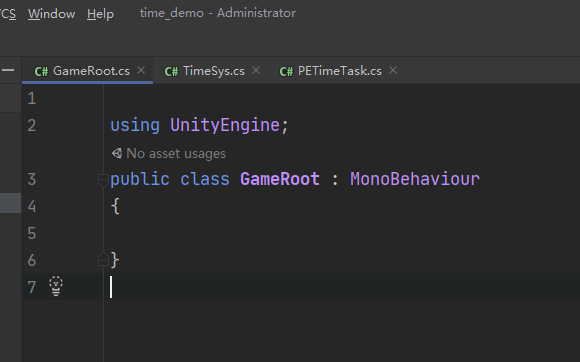Image resolution: width=580 pixels, height=362 pixels.
Task: Click the C# file icon on PETimeTask.cs tab
Action: pyautogui.click(x=286, y=71)
